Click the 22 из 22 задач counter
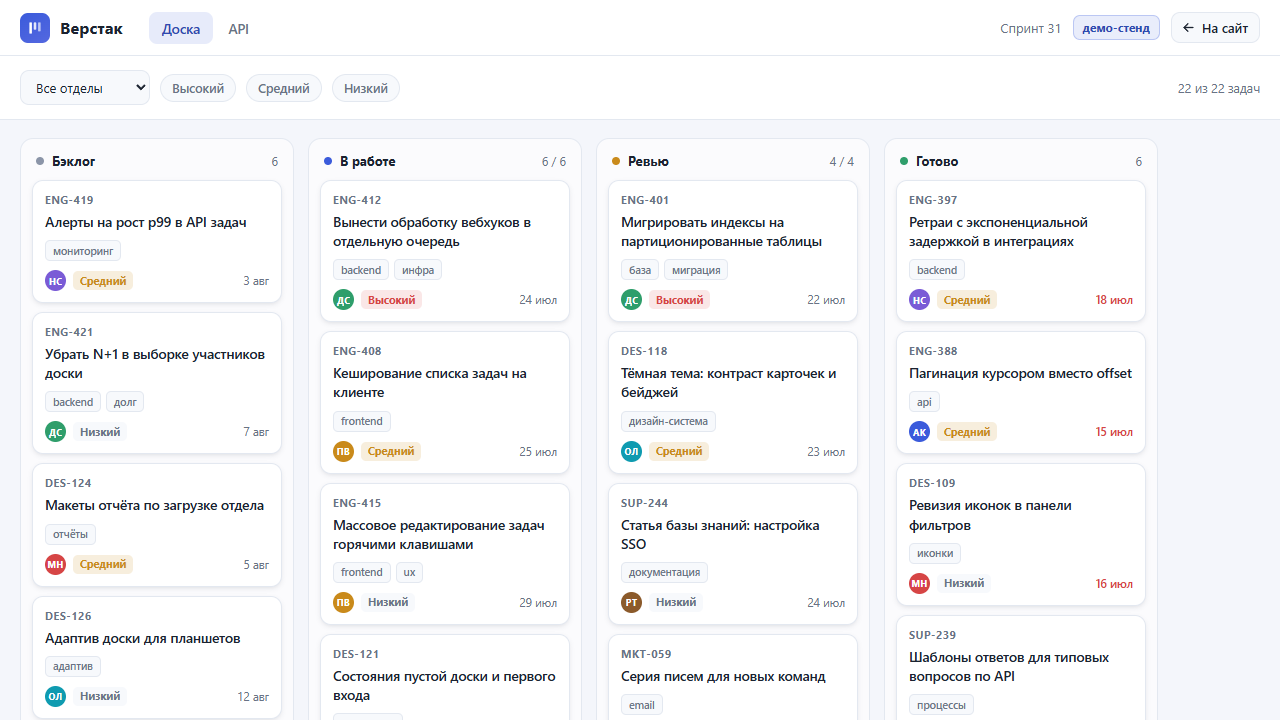 [x=1218, y=88]
